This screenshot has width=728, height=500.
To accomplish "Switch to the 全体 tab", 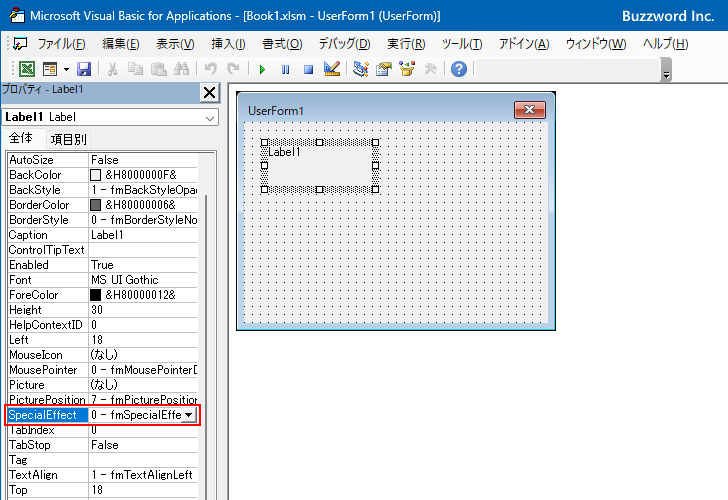I will (21, 138).
